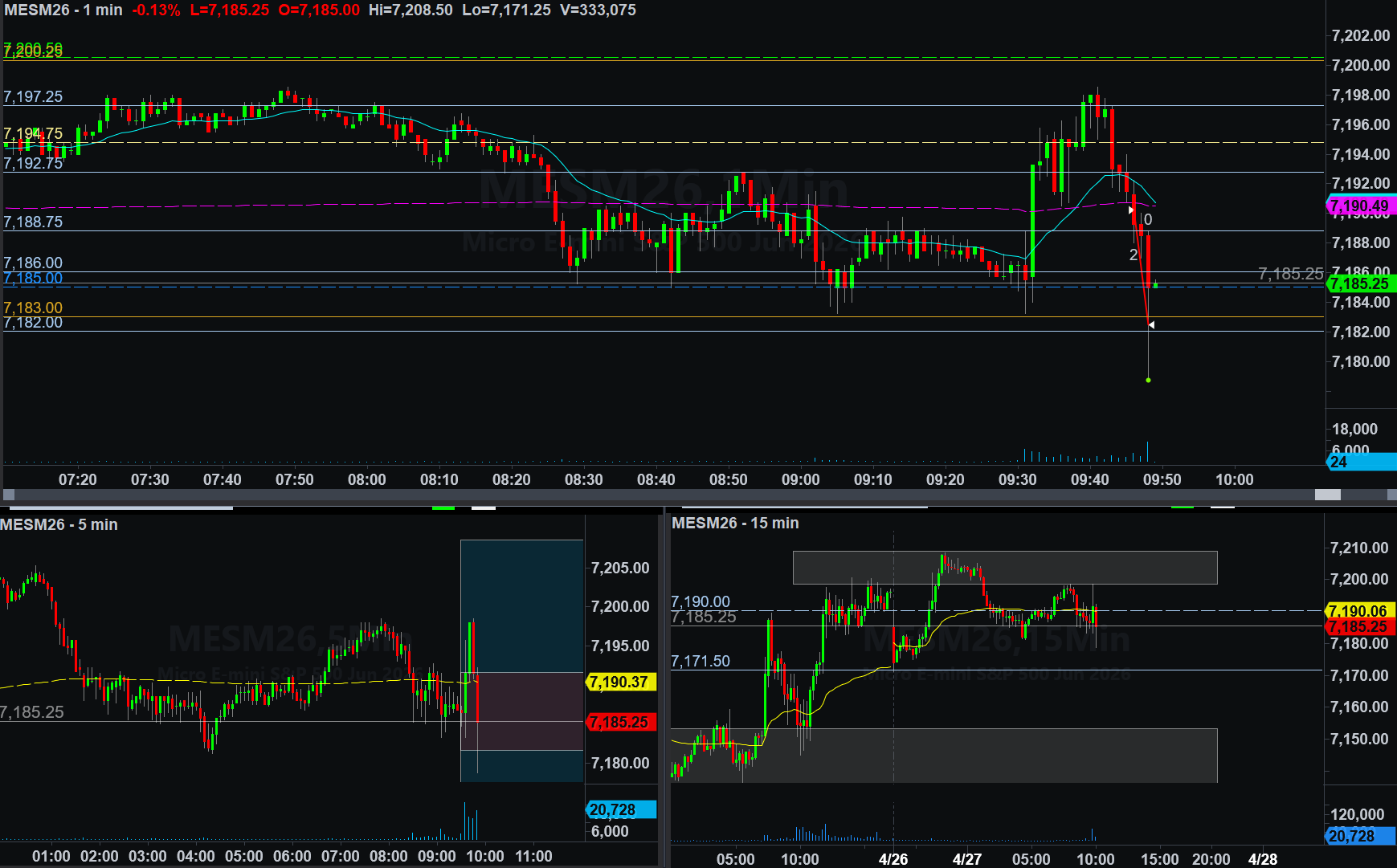The image size is (1397, 868).
Task: Click the green 7,185.25 last price tag
Action: [x=1359, y=283]
